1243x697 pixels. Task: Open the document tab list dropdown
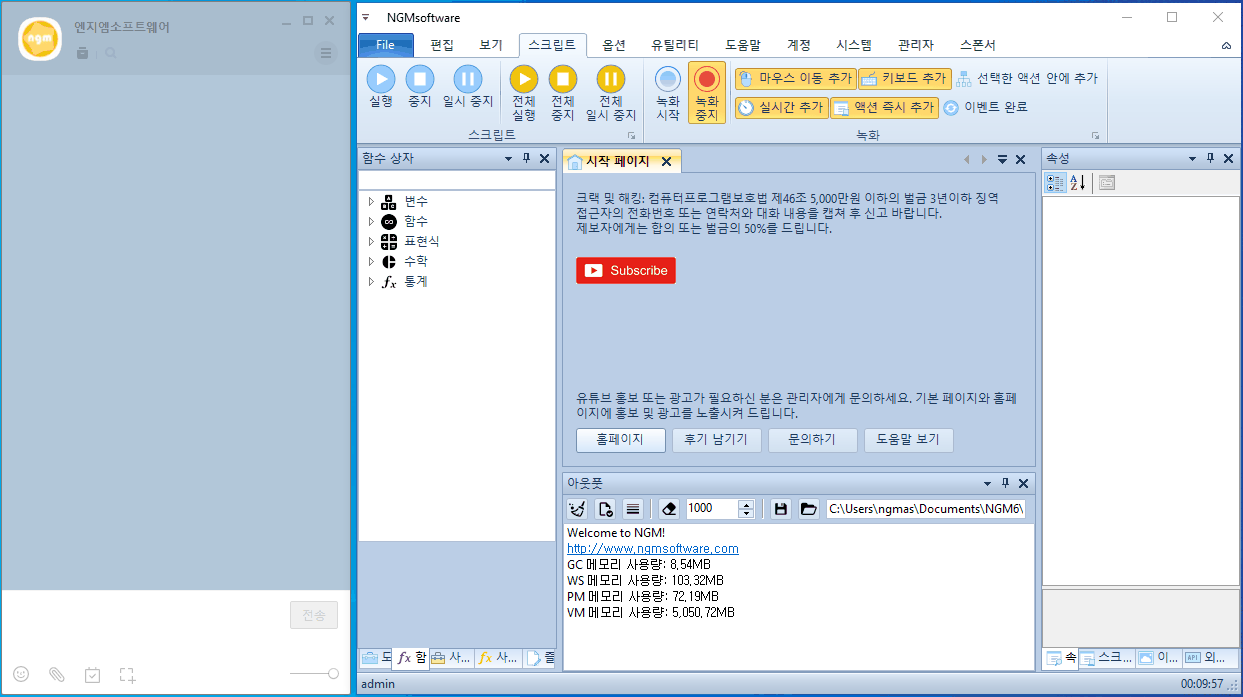(1002, 160)
